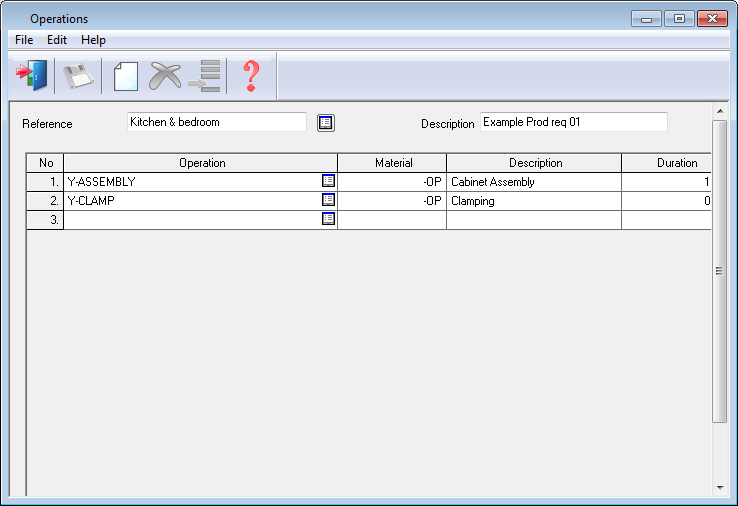Open the File menu
This screenshot has width=738, height=506.
coord(24,40)
